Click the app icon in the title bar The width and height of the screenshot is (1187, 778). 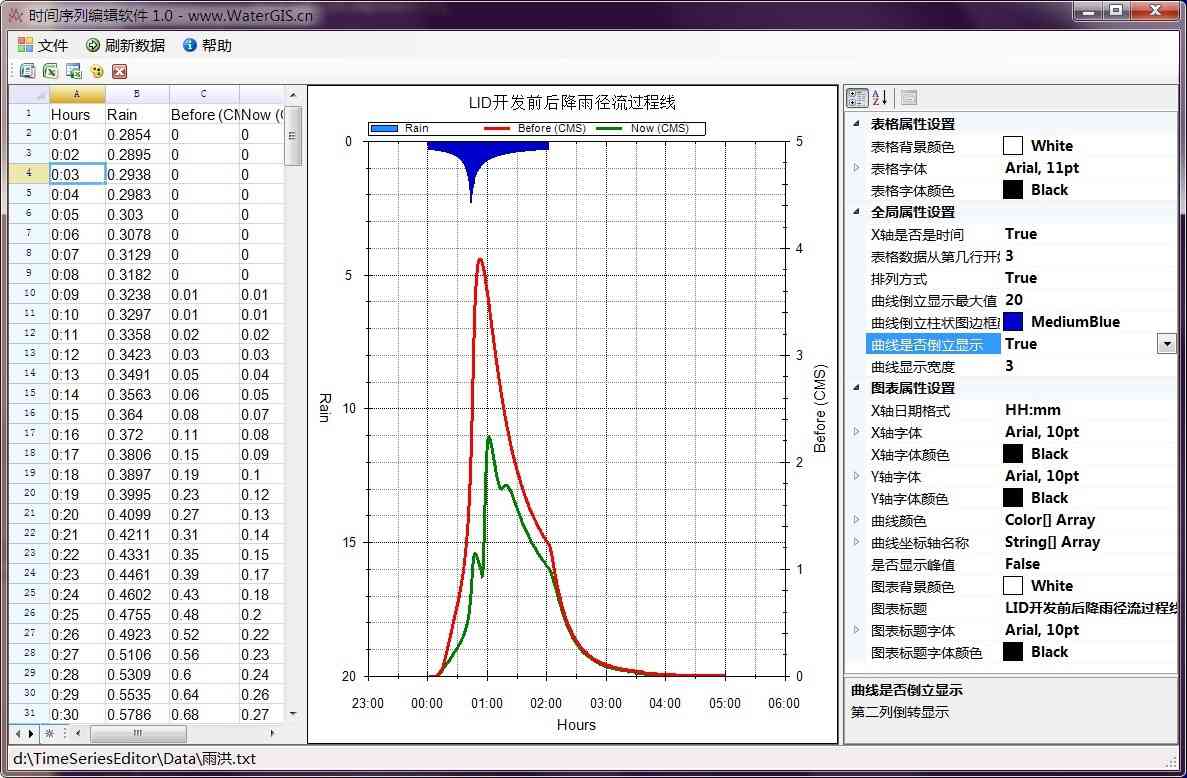(15, 15)
